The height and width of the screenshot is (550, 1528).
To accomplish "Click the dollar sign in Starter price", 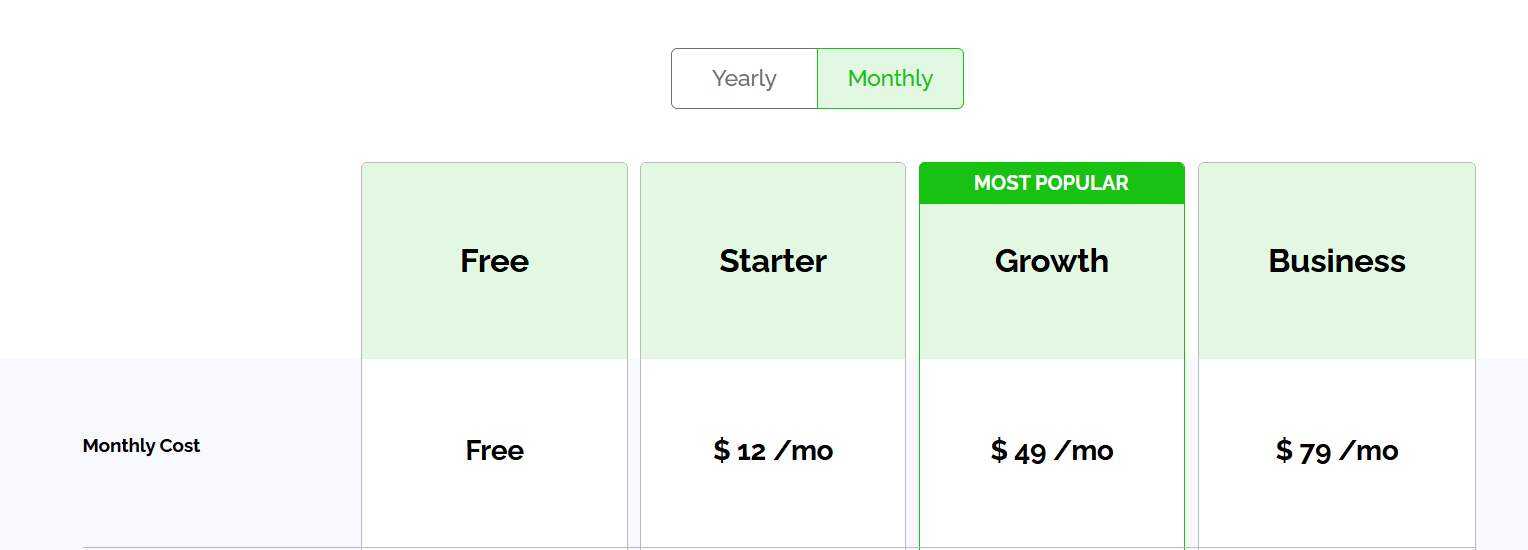I will (x=721, y=451).
